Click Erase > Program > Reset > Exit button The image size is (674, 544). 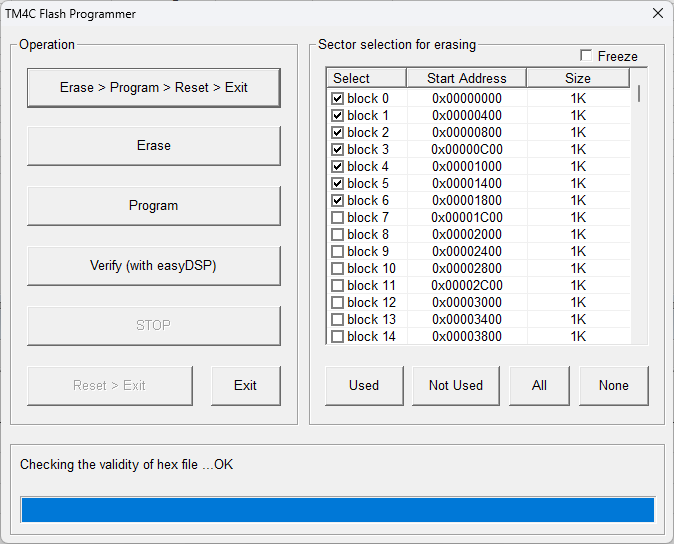tap(154, 88)
